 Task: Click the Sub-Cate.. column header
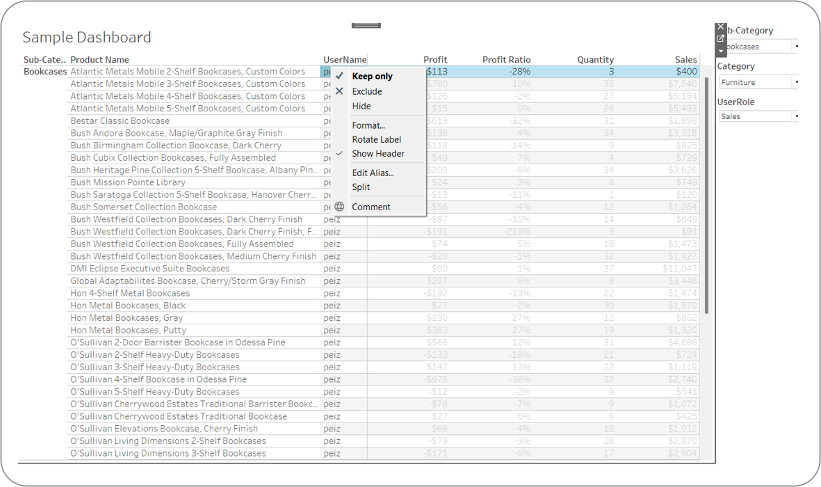tap(45, 60)
